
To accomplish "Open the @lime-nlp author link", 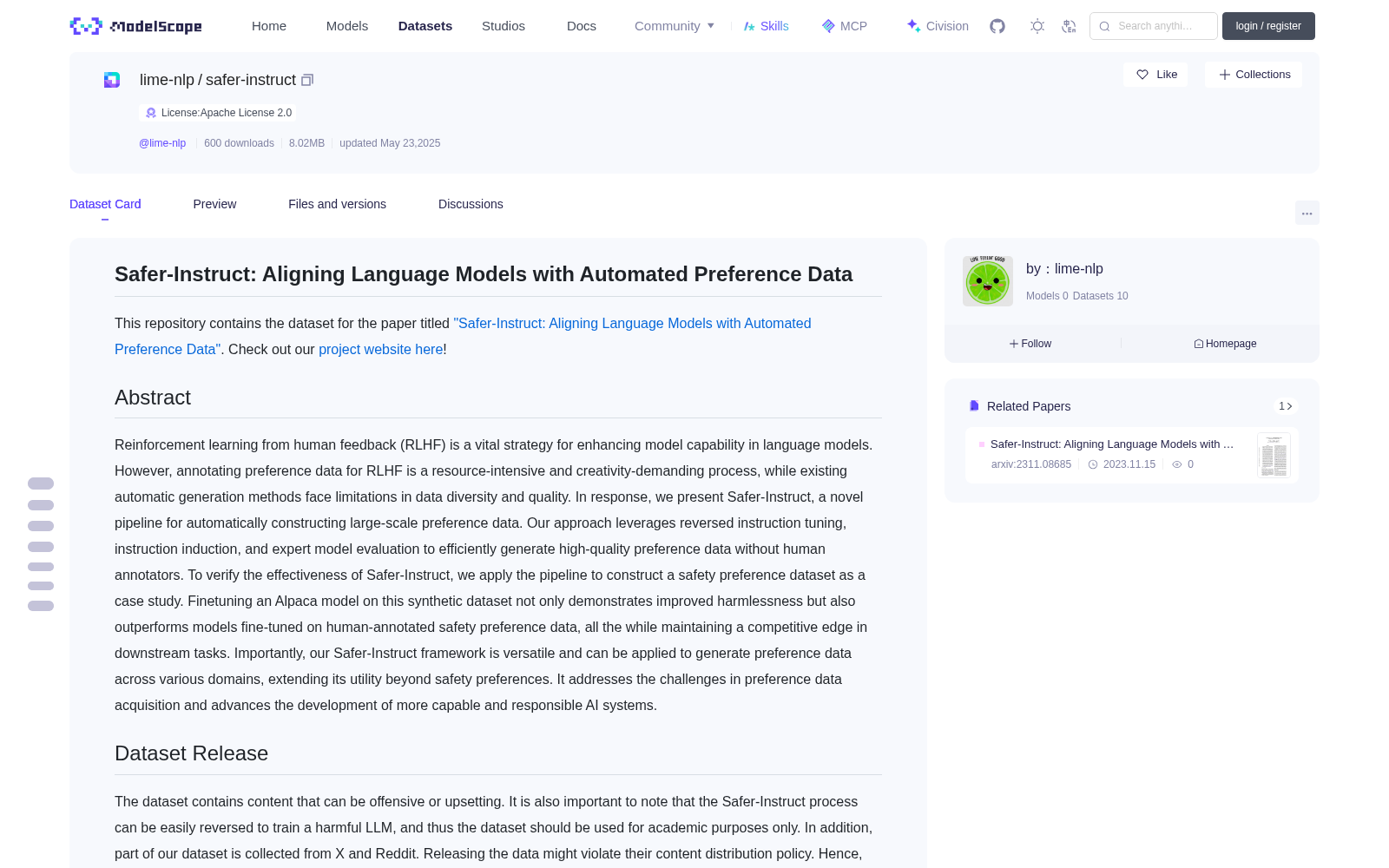I will (x=162, y=143).
